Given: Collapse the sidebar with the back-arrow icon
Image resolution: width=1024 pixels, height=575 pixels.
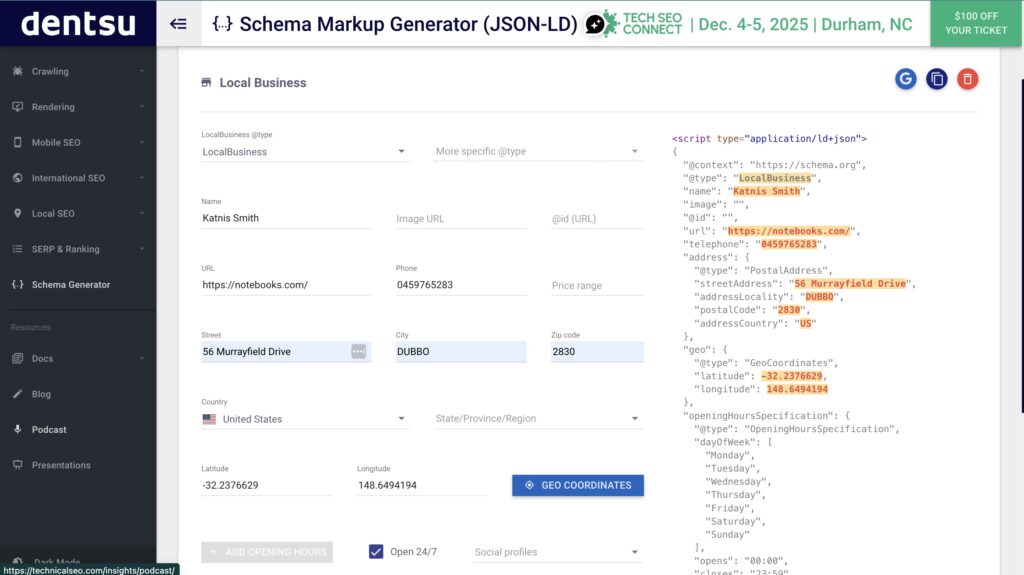Looking at the screenshot, I should (x=178, y=24).
